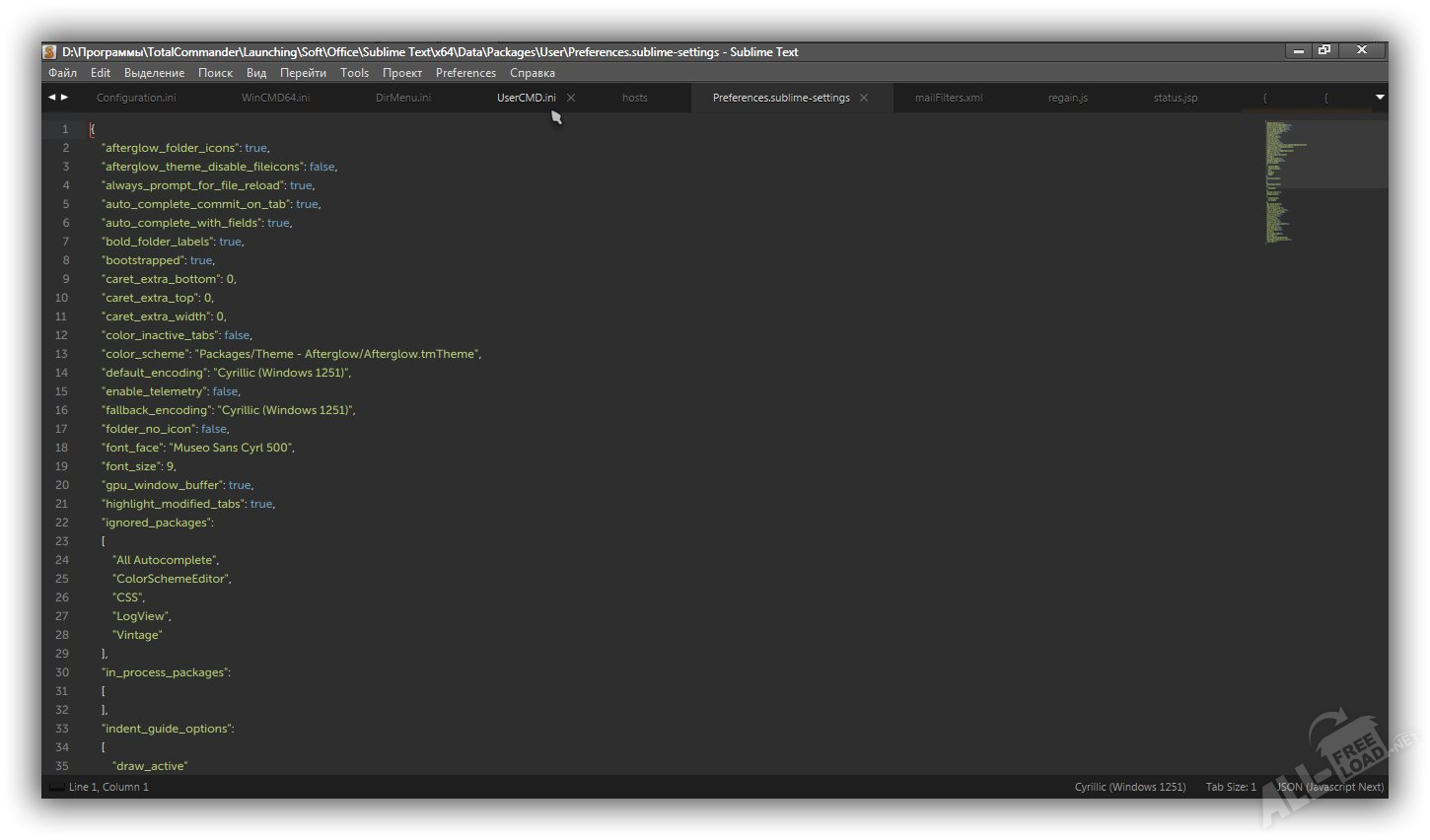Screen dimensions: 1430x840
Task: Switch to the hosts tab
Action: point(635,98)
